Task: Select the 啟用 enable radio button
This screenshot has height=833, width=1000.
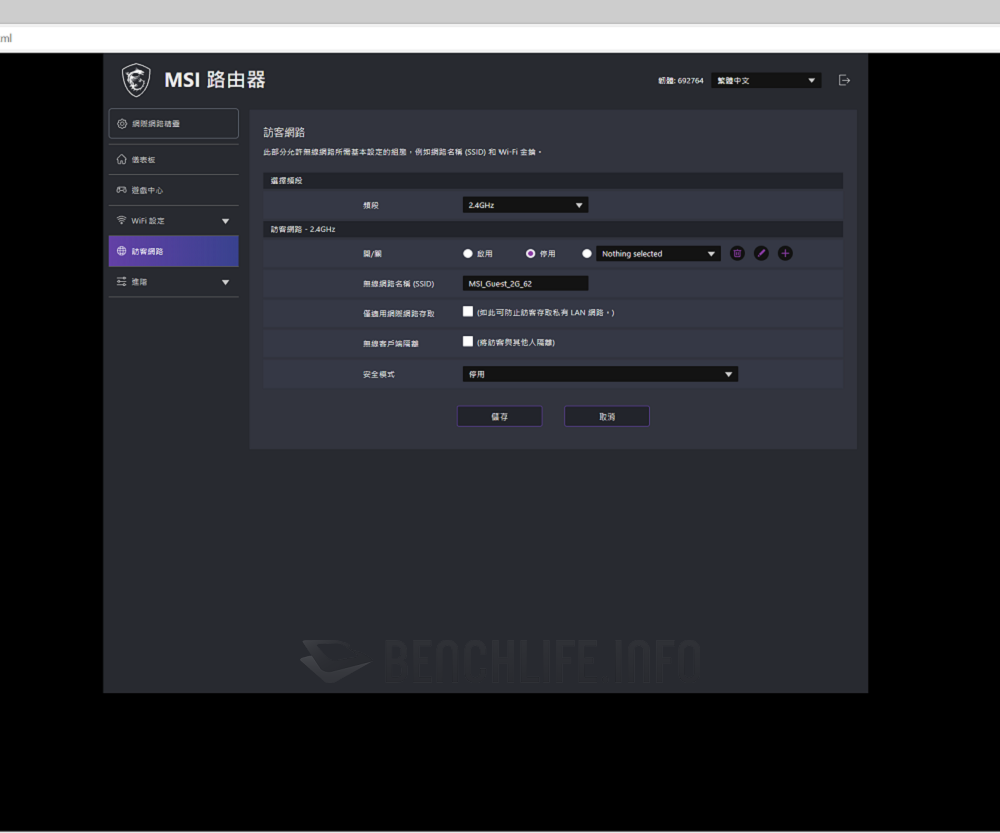Action: pyautogui.click(x=467, y=253)
